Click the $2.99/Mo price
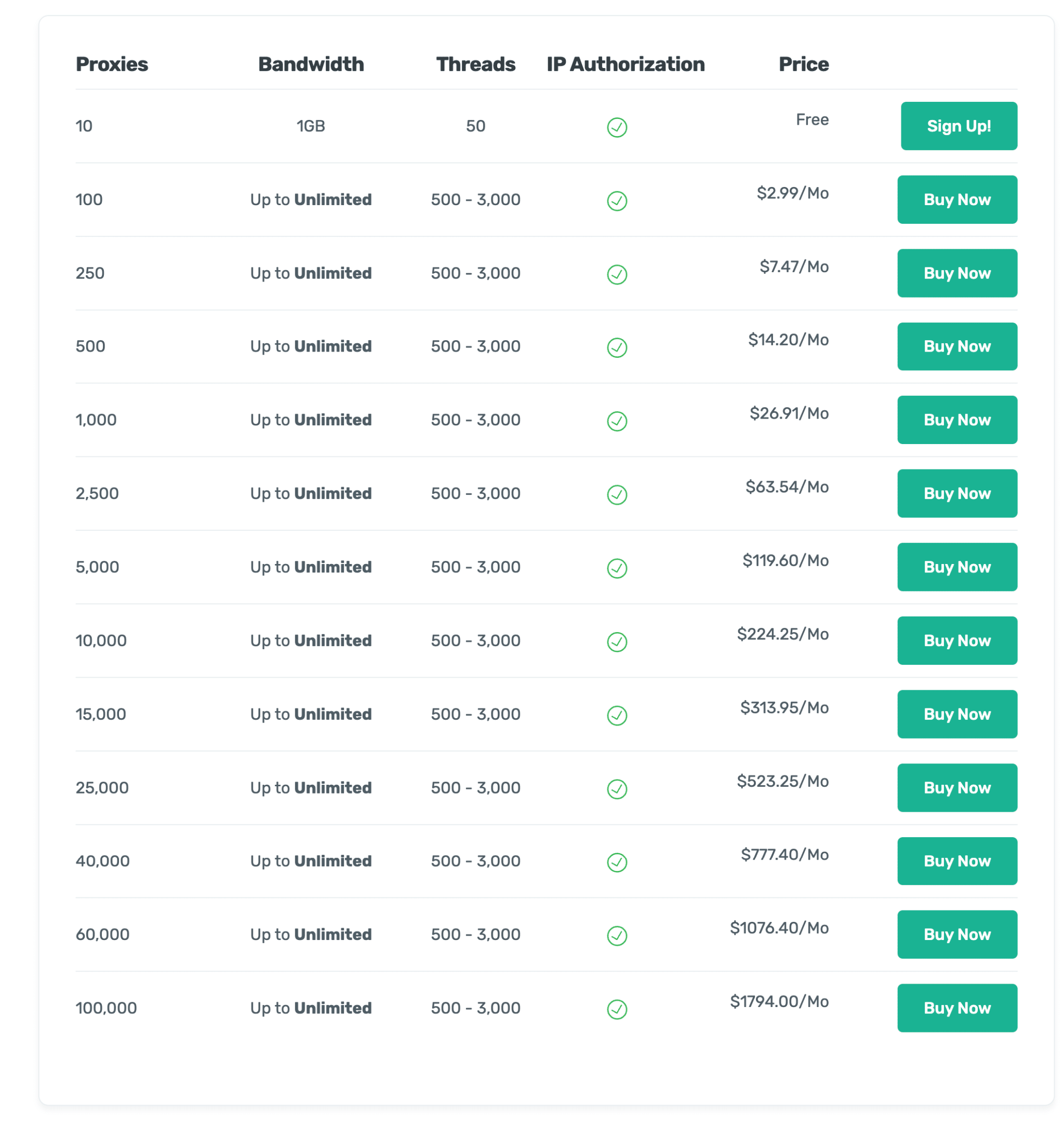Viewport: 1064px width, 1127px height. (792, 193)
